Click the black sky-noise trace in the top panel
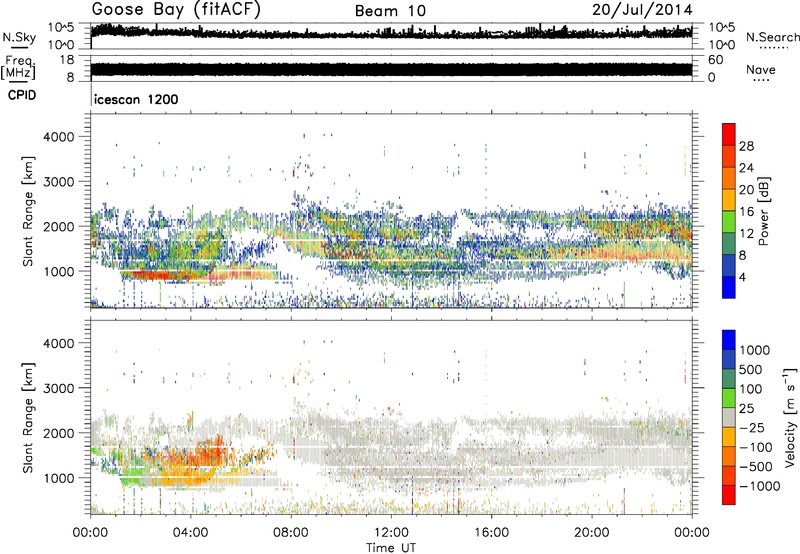Viewport: 800px width, 554px height. pyautogui.click(x=391, y=34)
